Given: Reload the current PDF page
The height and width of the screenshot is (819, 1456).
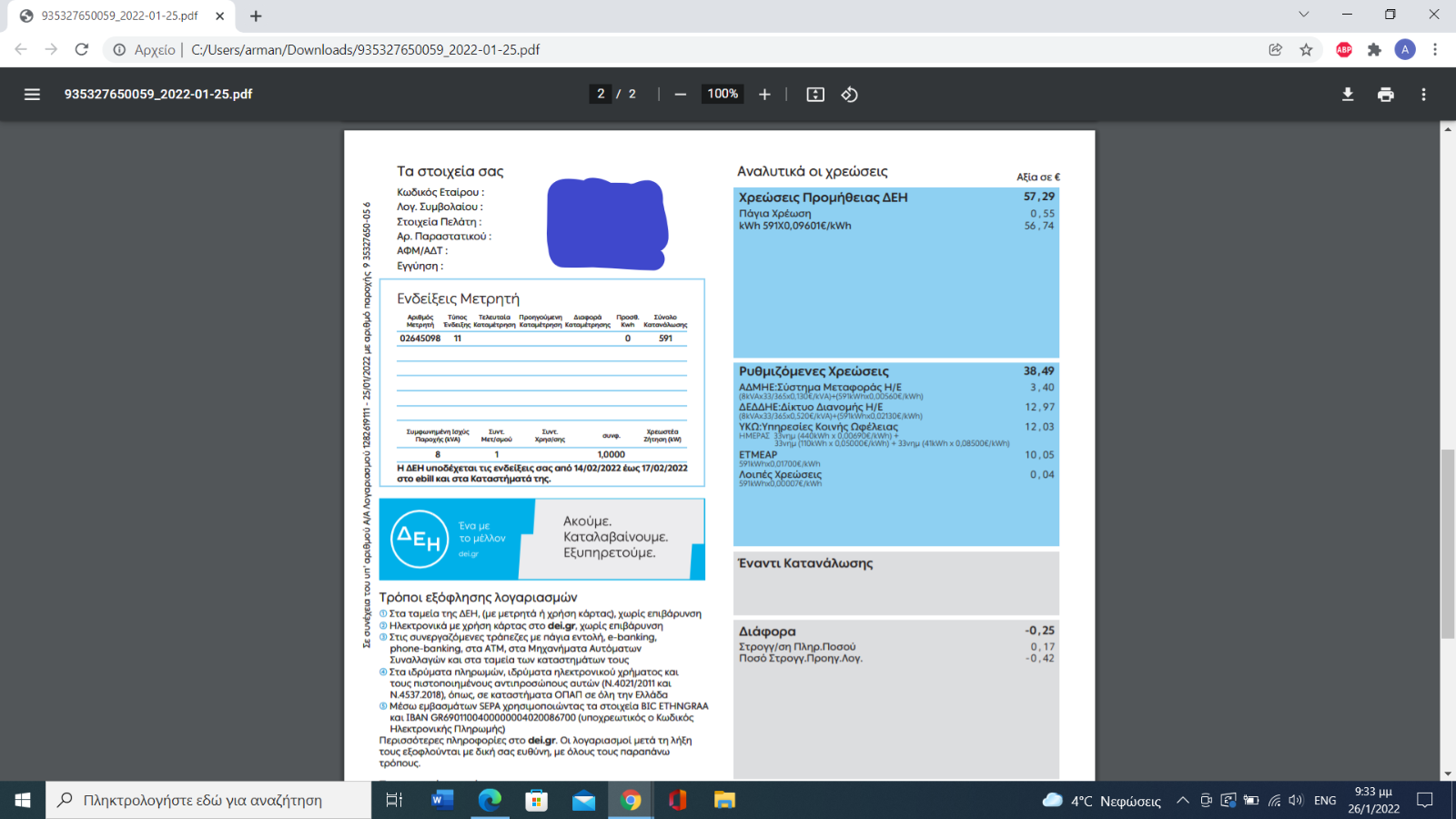Looking at the screenshot, I should 82,50.
